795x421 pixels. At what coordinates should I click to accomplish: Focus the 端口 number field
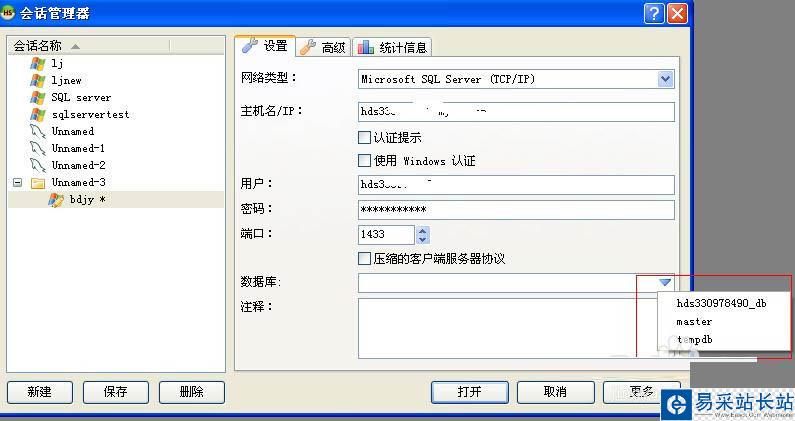[386, 234]
